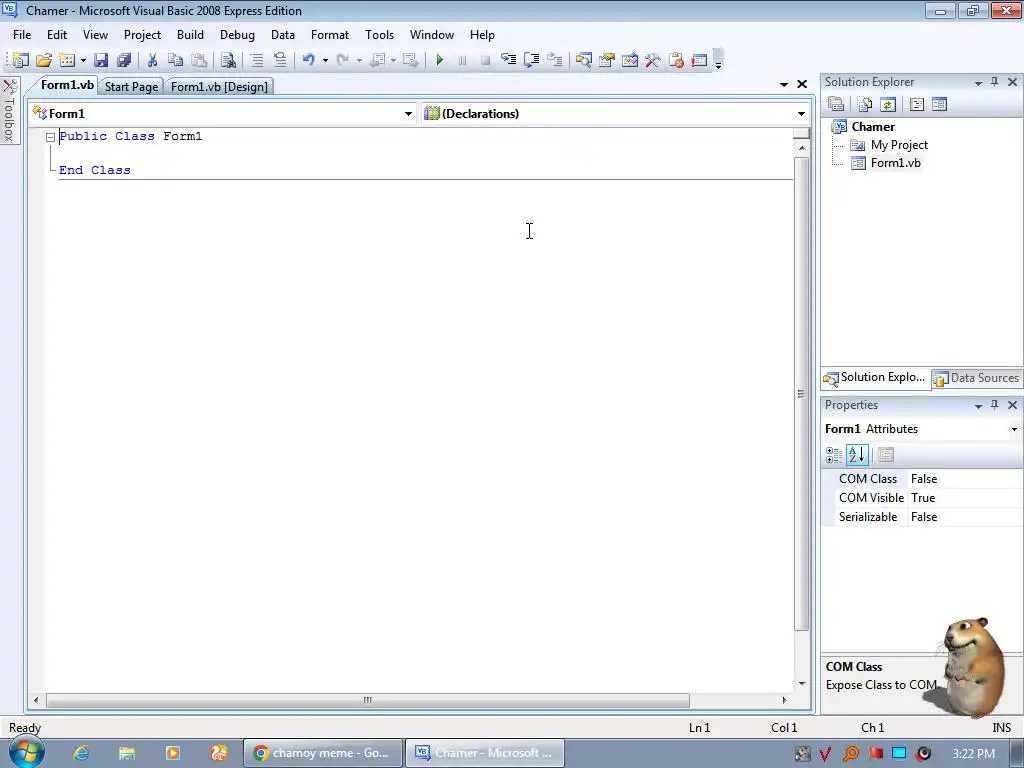Click the Refresh icon in Solution Explorer
The width and height of the screenshot is (1024, 768).
click(x=888, y=104)
